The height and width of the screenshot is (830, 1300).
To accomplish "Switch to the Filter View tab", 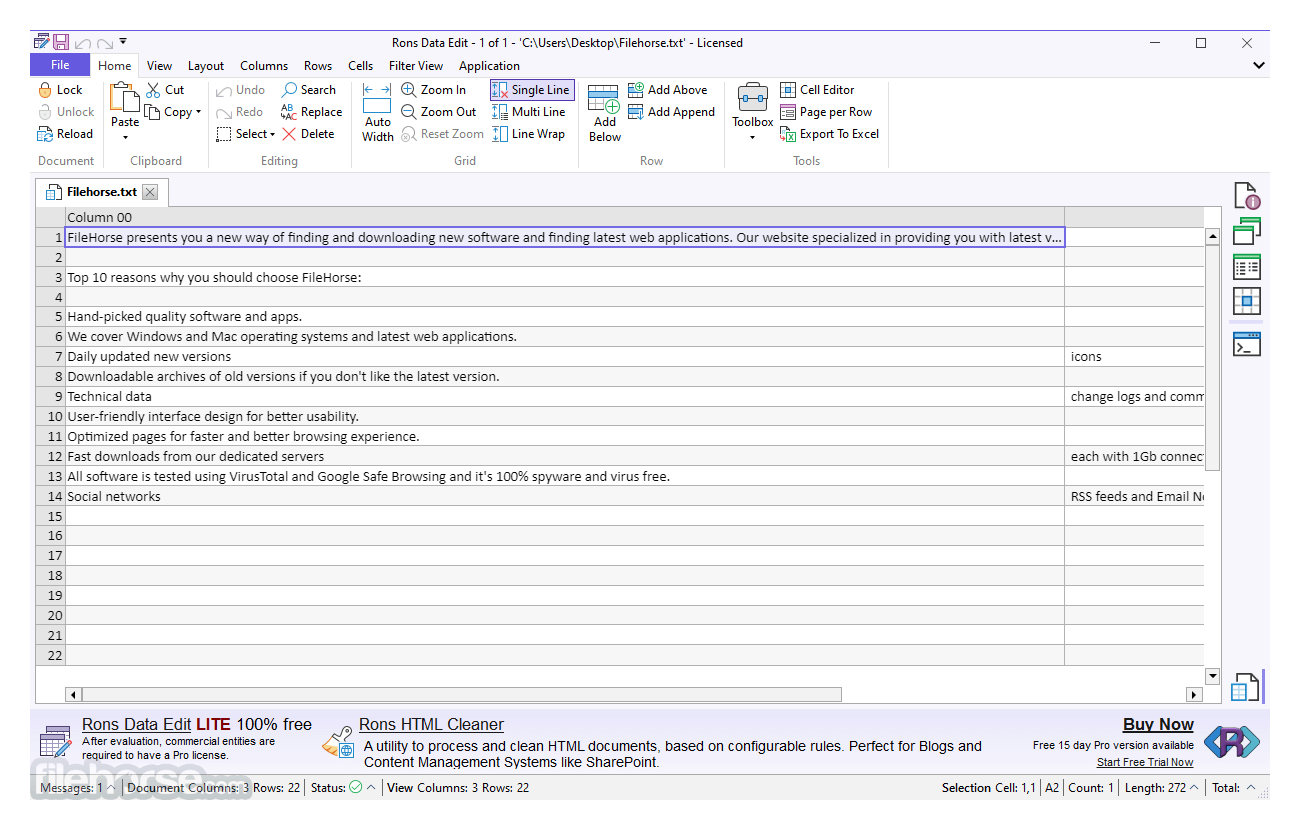I will click(x=416, y=66).
